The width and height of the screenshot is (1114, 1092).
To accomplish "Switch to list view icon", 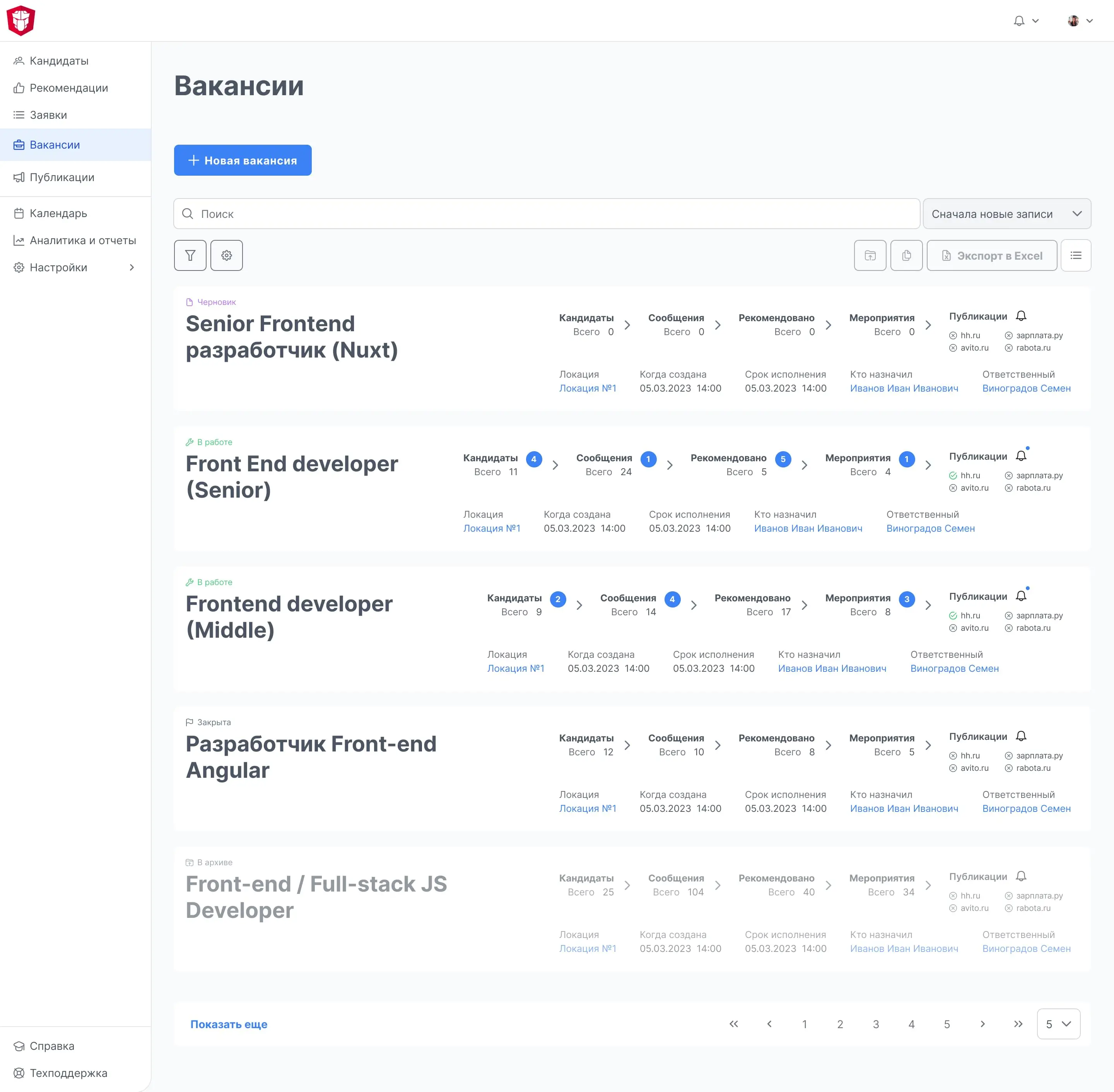I will point(1076,255).
